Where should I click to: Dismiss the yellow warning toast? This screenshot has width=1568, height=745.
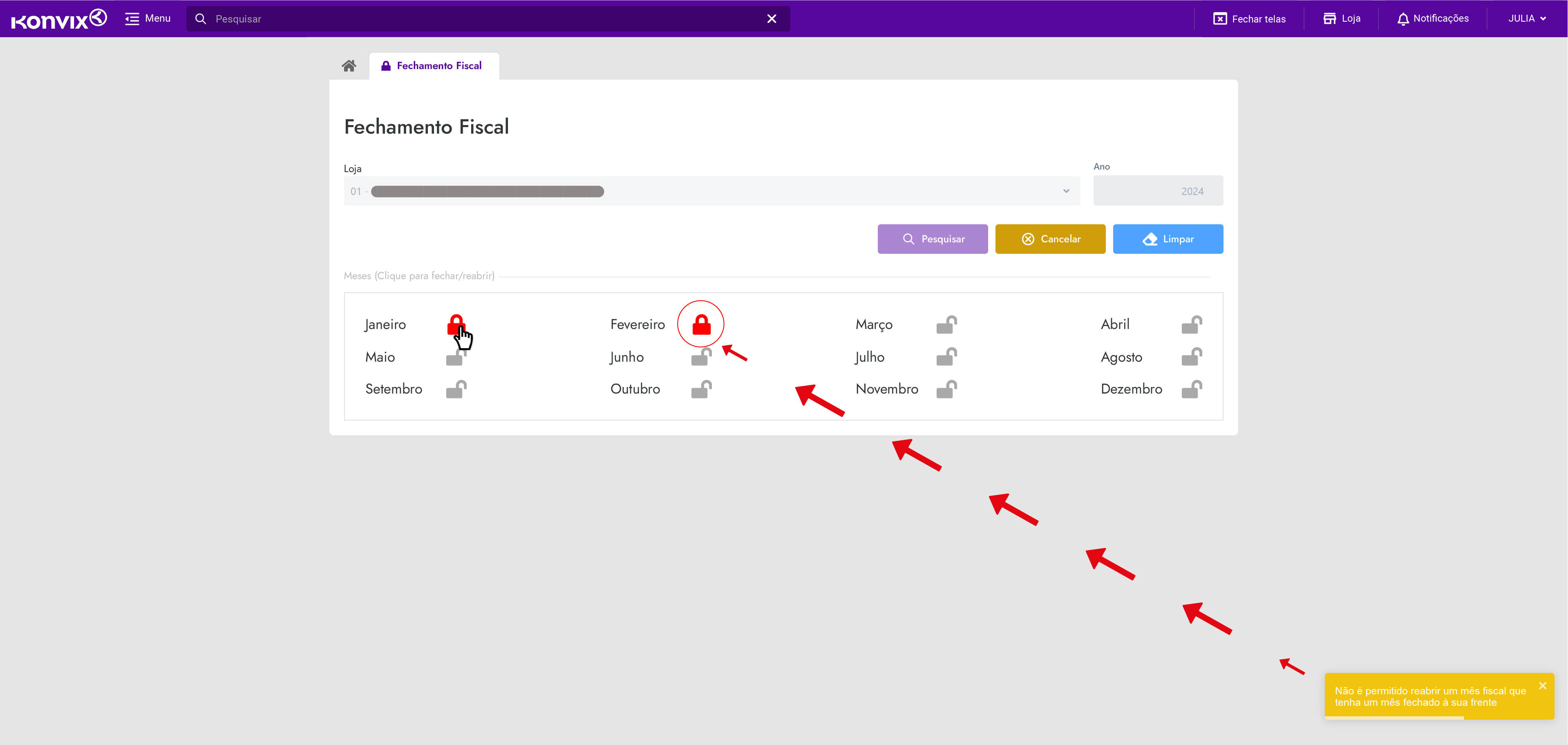click(x=1542, y=686)
